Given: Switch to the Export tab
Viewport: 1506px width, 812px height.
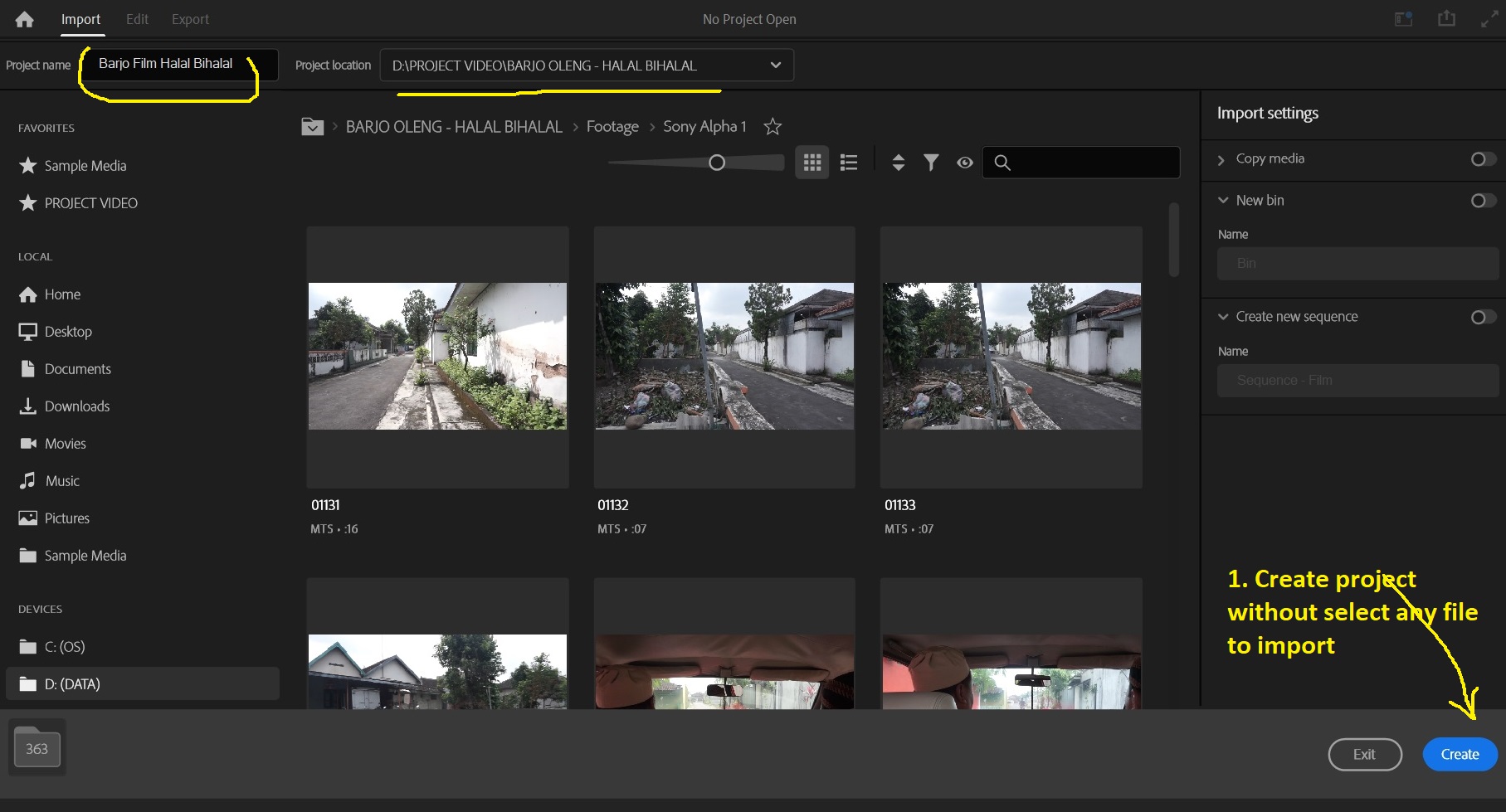Looking at the screenshot, I should tap(190, 19).
